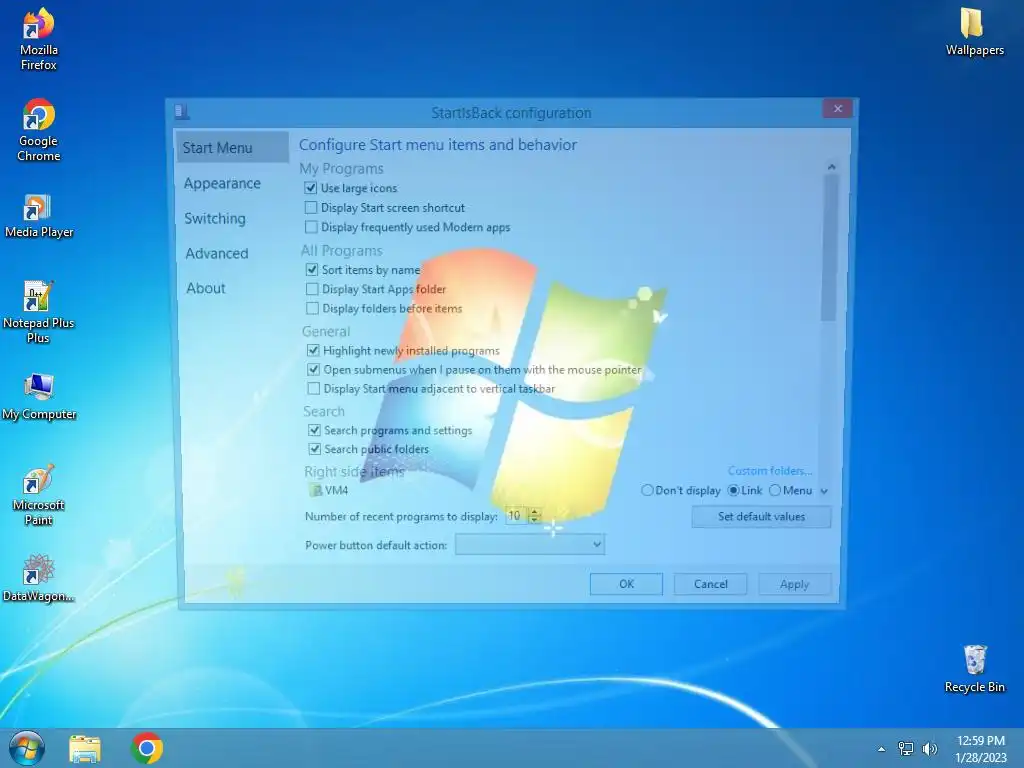
Task: Enable Display Start screen shortcut
Action: tap(311, 208)
